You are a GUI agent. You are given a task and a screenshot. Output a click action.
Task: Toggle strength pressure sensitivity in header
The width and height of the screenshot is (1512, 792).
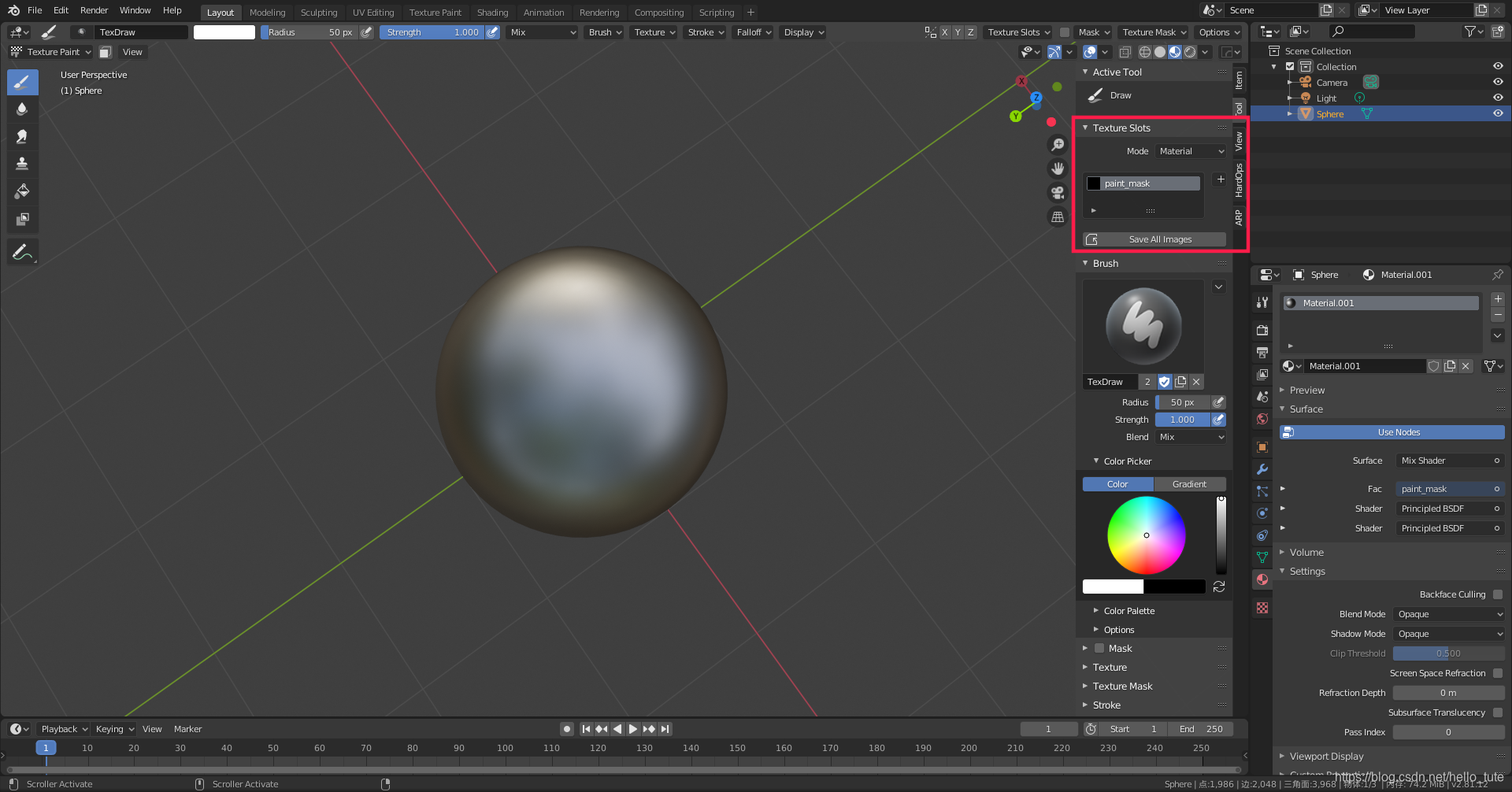[x=492, y=32]
